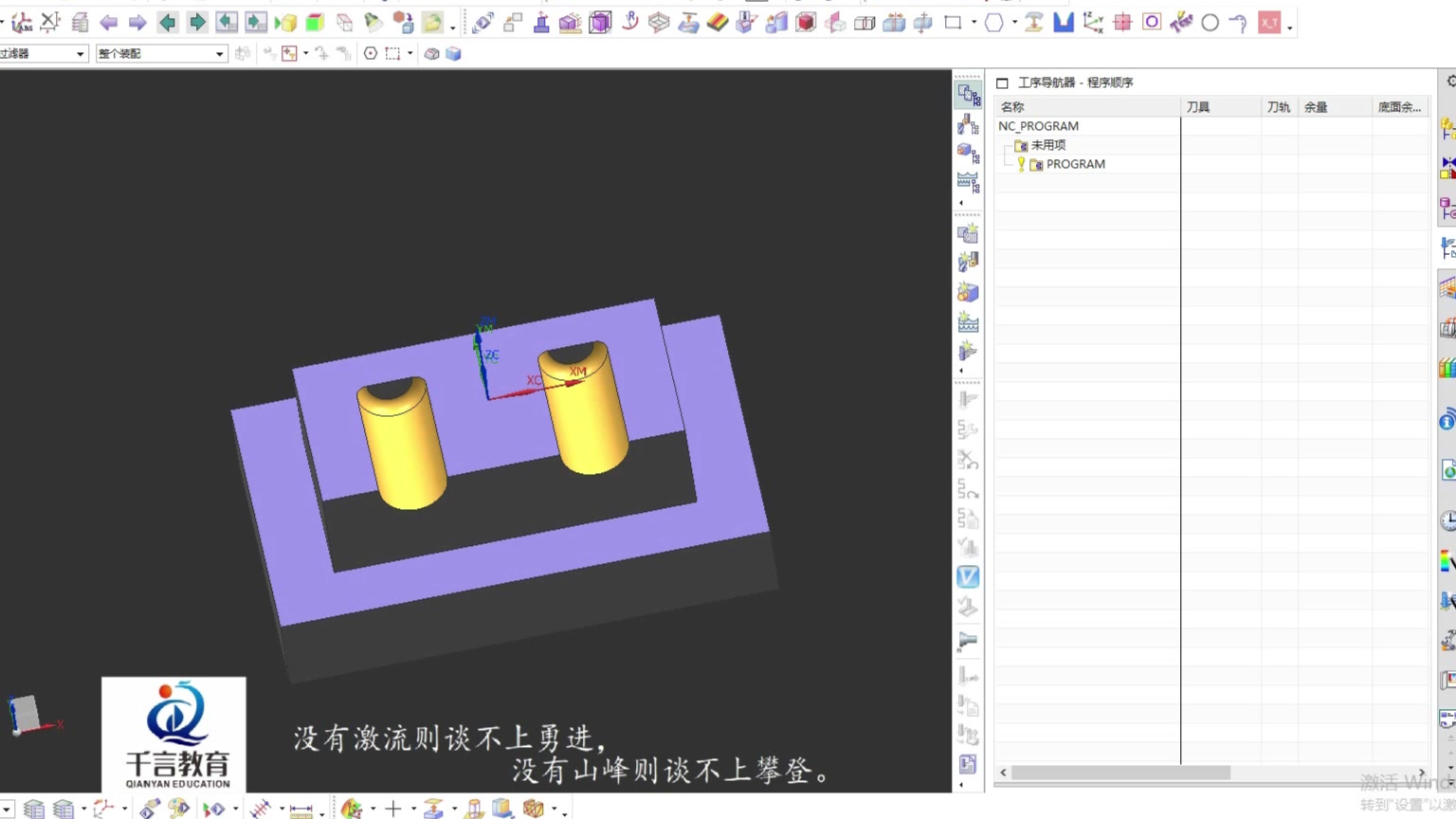
Task: Select the PROGRAM tree node
Action: tap(1076, 164)
